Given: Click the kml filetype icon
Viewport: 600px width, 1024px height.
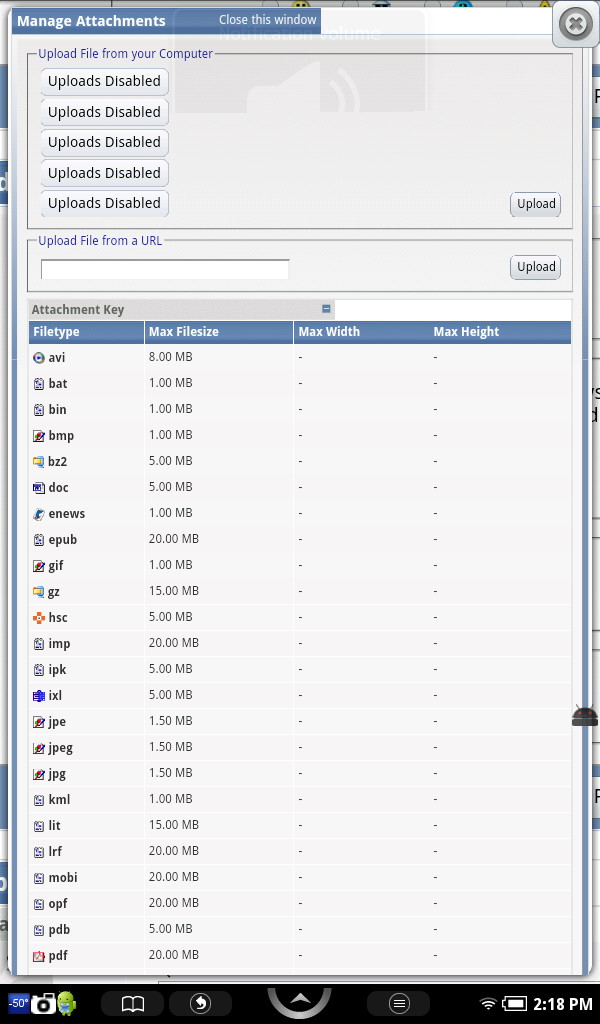Looking at the screenshot, I should [x=39, y=800].
